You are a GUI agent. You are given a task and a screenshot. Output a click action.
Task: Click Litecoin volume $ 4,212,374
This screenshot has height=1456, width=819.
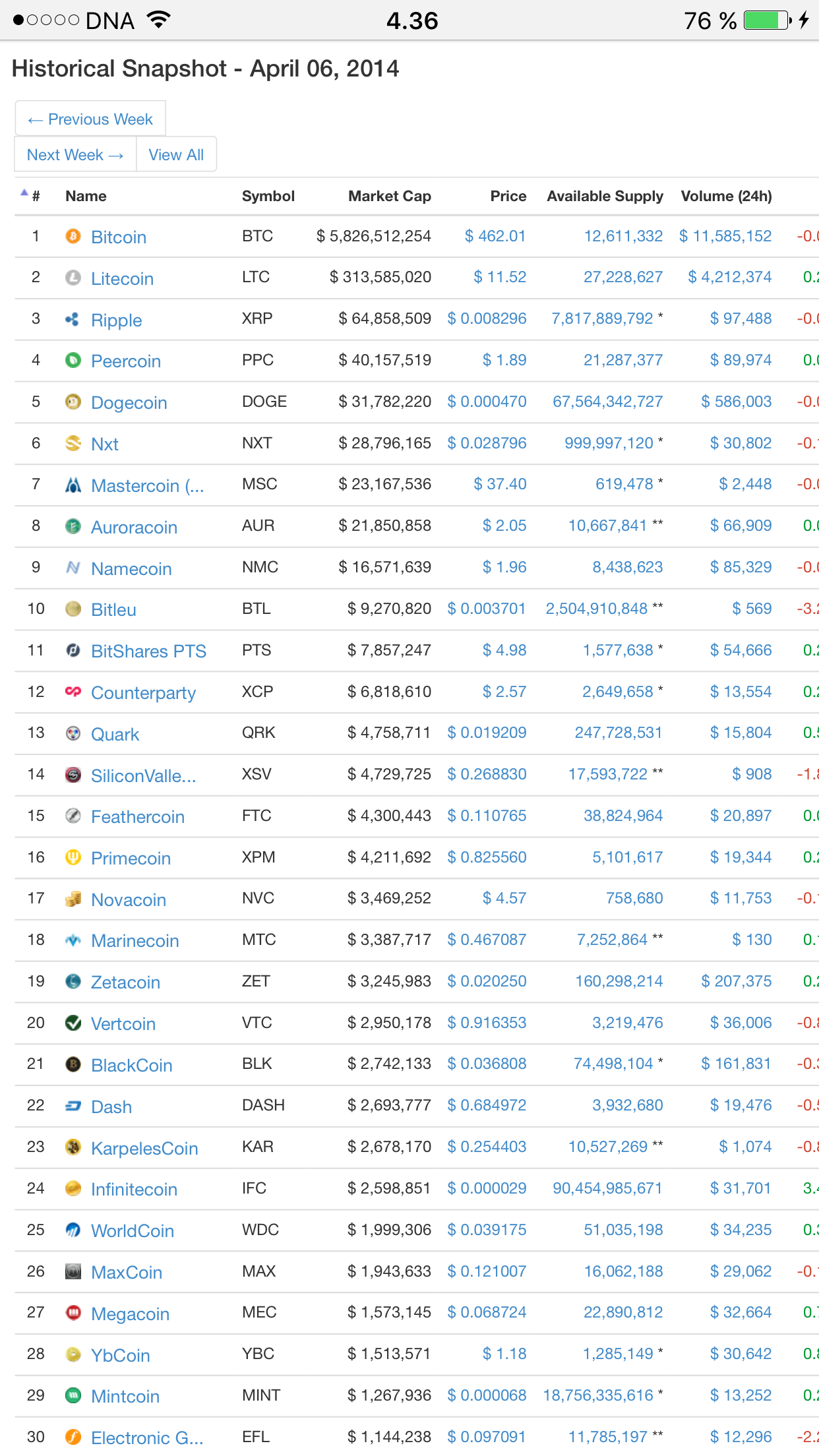click(x=730, y=277)
